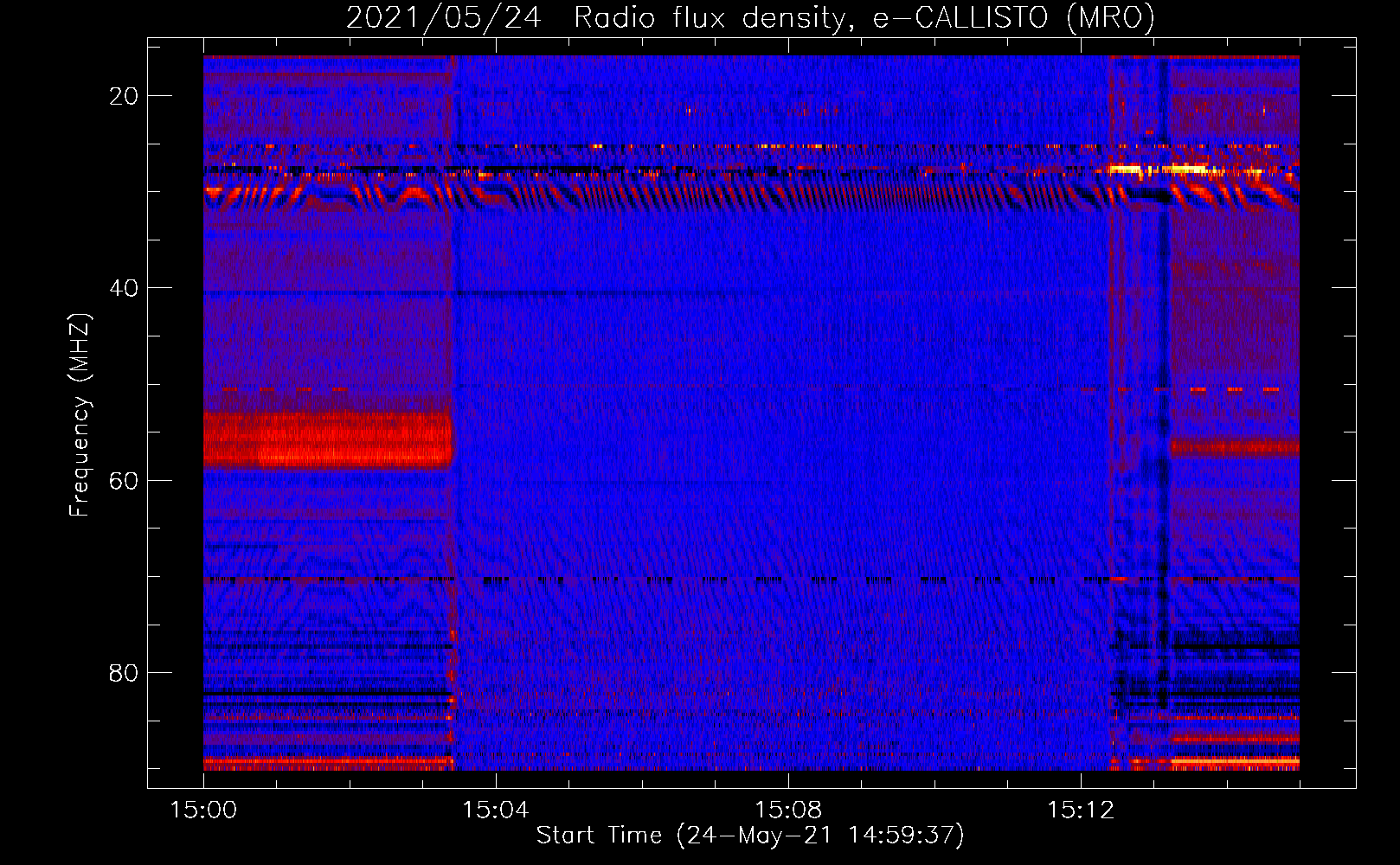Click the 80 frequency tick label

124,672
